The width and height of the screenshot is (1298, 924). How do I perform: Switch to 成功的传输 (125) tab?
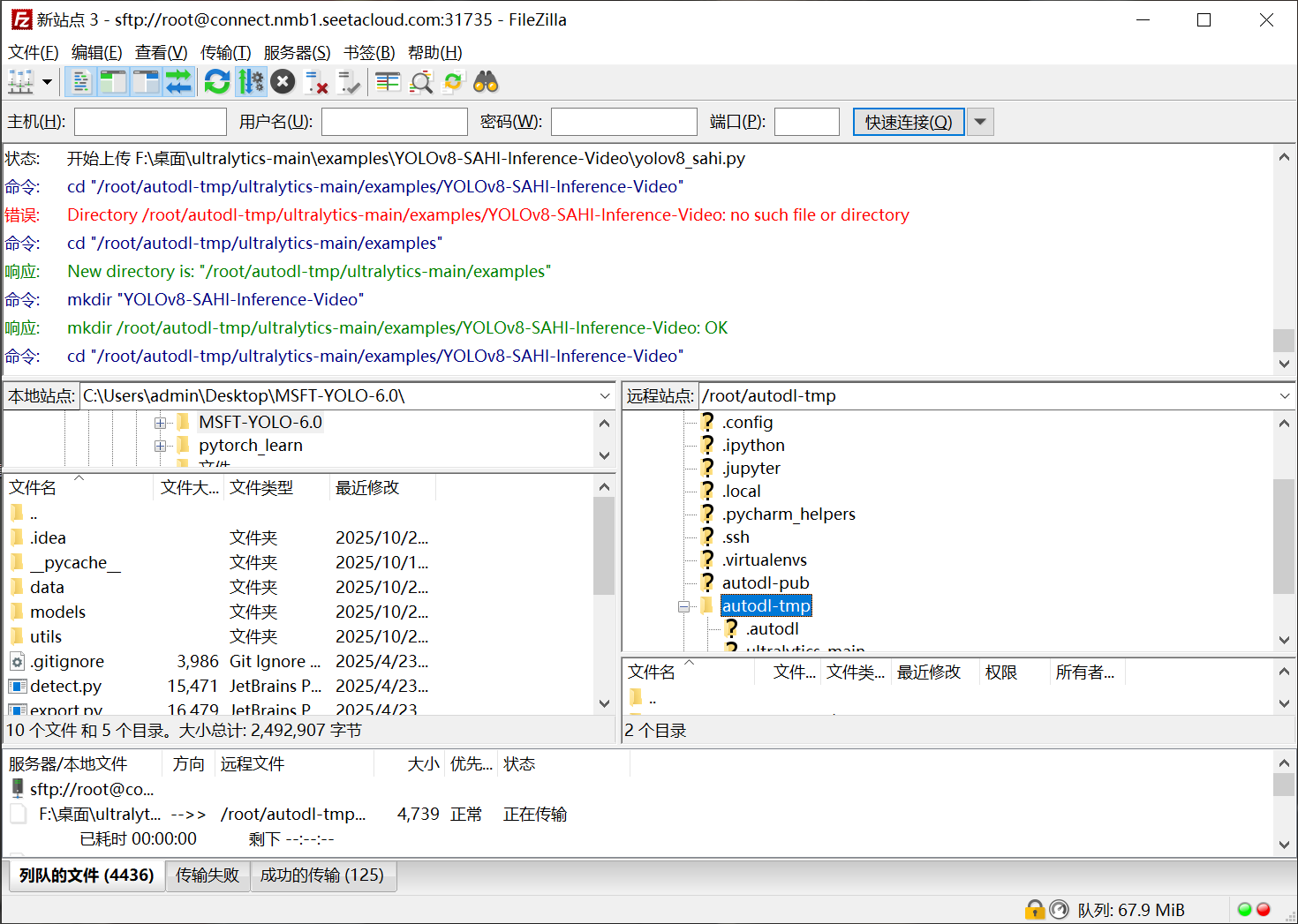(x=322, y=875)
